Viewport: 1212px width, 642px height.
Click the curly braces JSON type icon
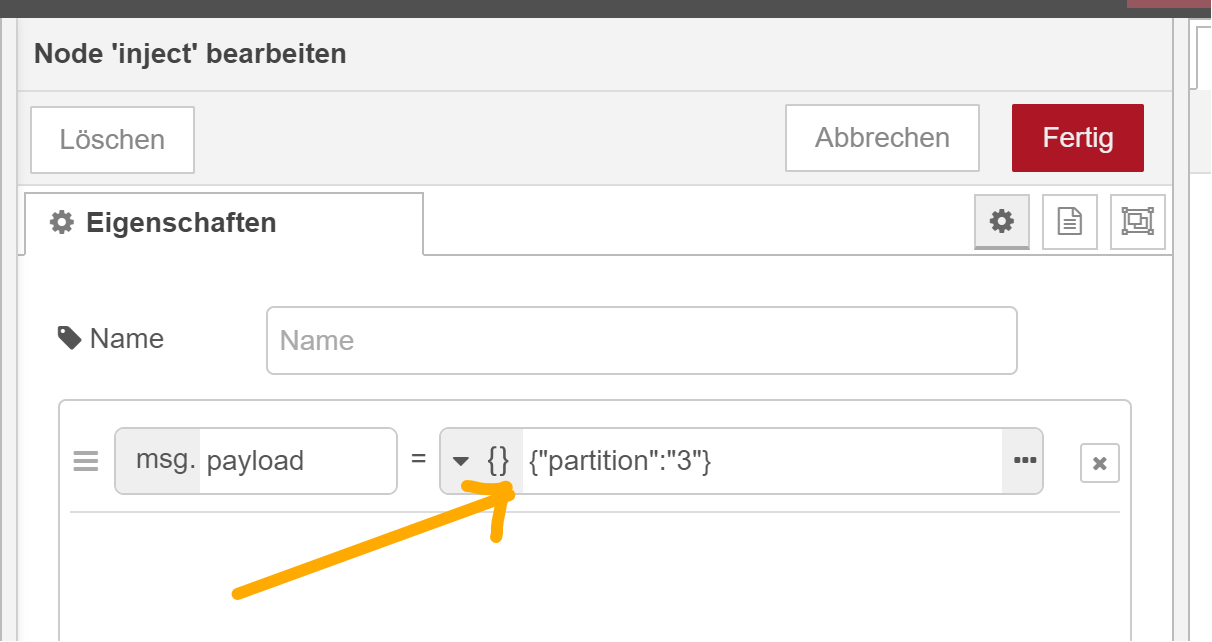[498, 461]
